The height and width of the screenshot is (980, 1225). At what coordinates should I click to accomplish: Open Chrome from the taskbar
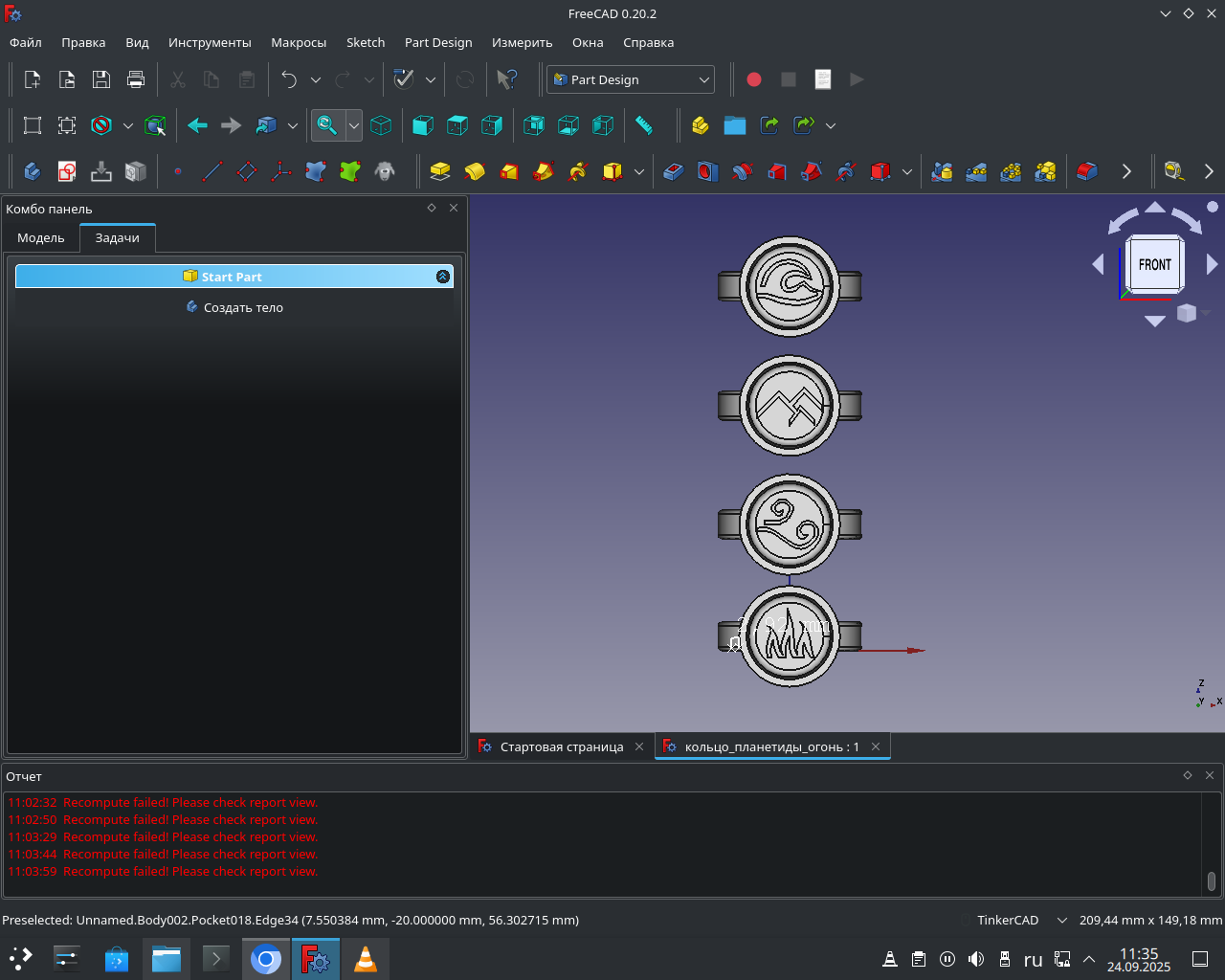point(266,959)
